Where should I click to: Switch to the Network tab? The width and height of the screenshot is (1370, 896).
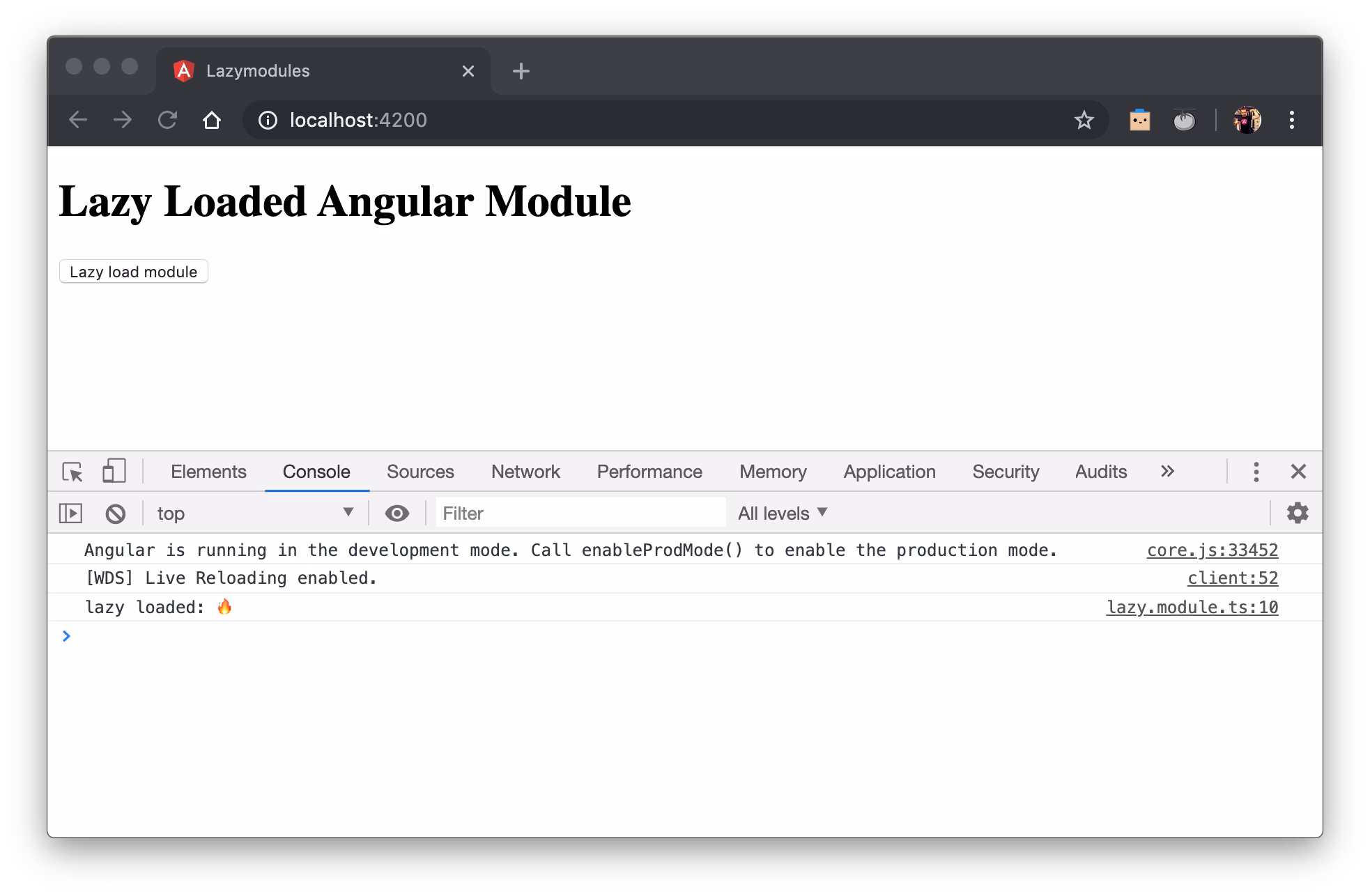click(x=525, y=472)
